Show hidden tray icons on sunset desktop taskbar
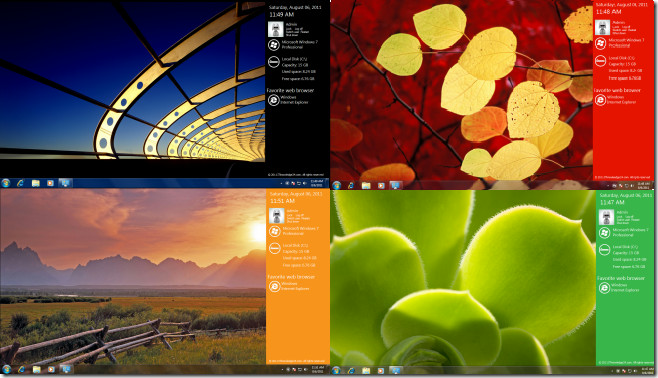This screenshot has width=658, height=378. pos(282,370)
